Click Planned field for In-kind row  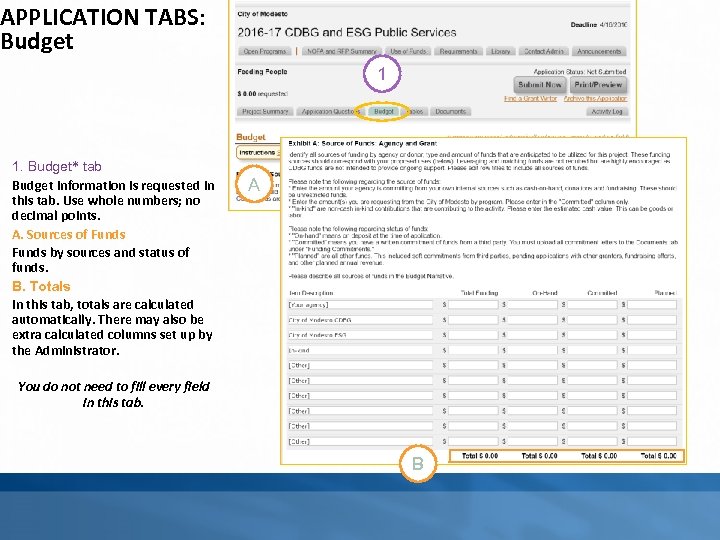coord(652,350)
